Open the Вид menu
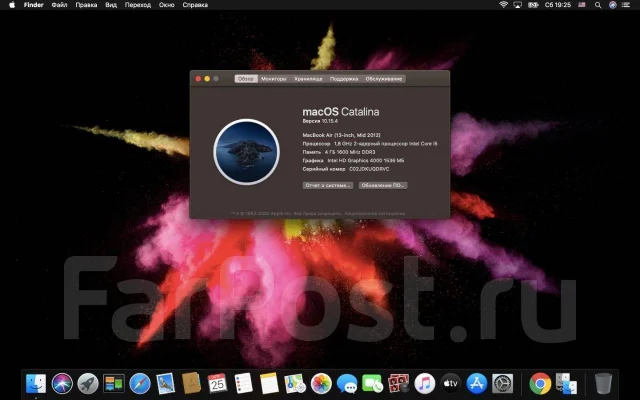The height and width of the screenshot is (400, 640). tap(111, 5)
